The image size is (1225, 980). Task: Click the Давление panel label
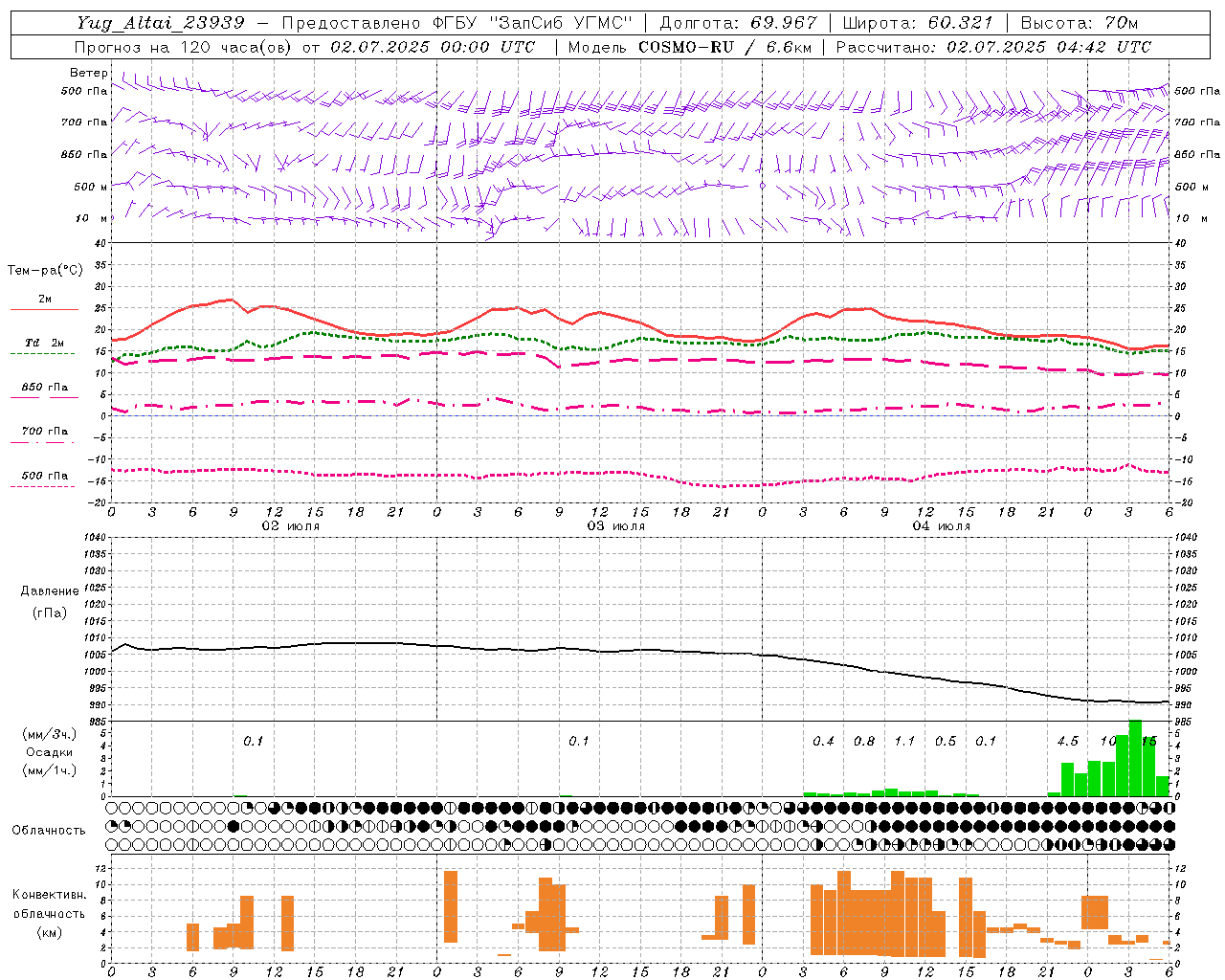[x=50, y=591]
